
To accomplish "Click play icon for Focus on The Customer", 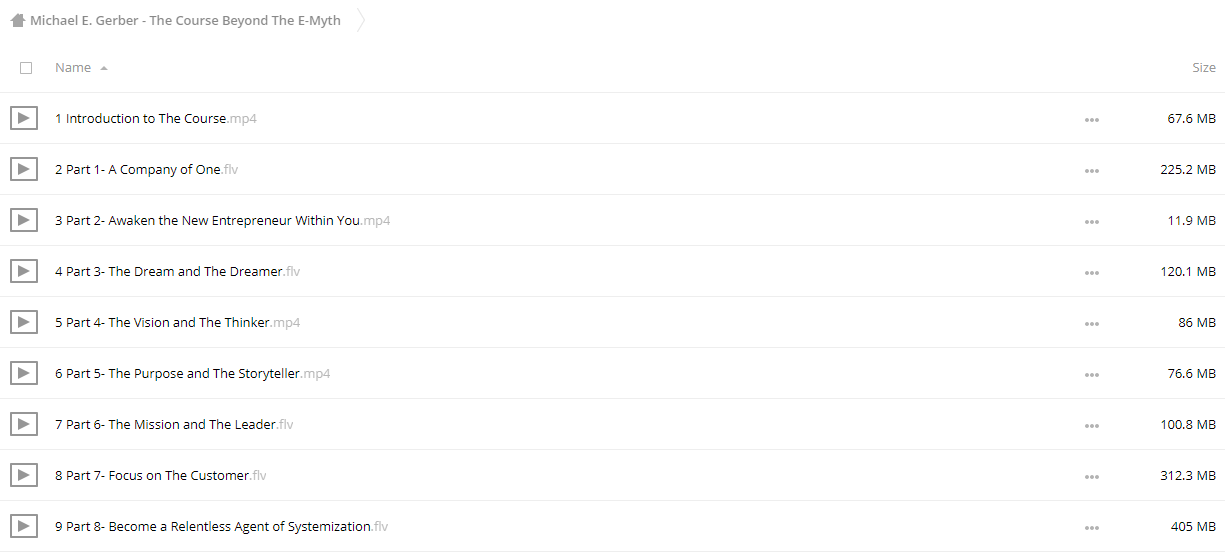I will (x=24, y=475).
